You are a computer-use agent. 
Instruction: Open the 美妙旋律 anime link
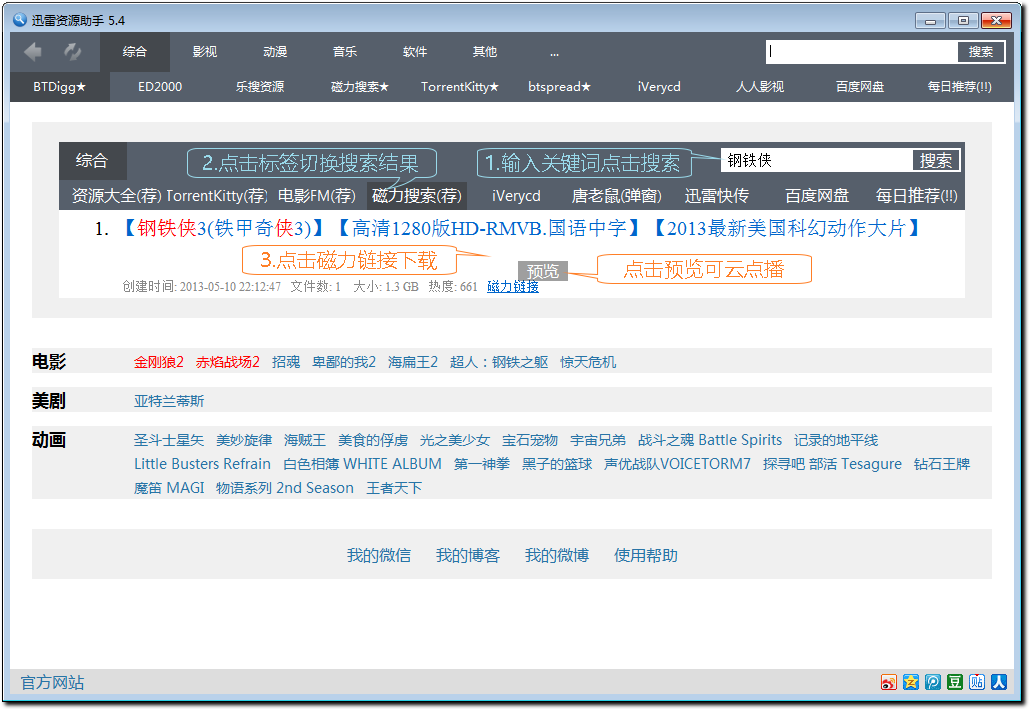click(244, 440)
